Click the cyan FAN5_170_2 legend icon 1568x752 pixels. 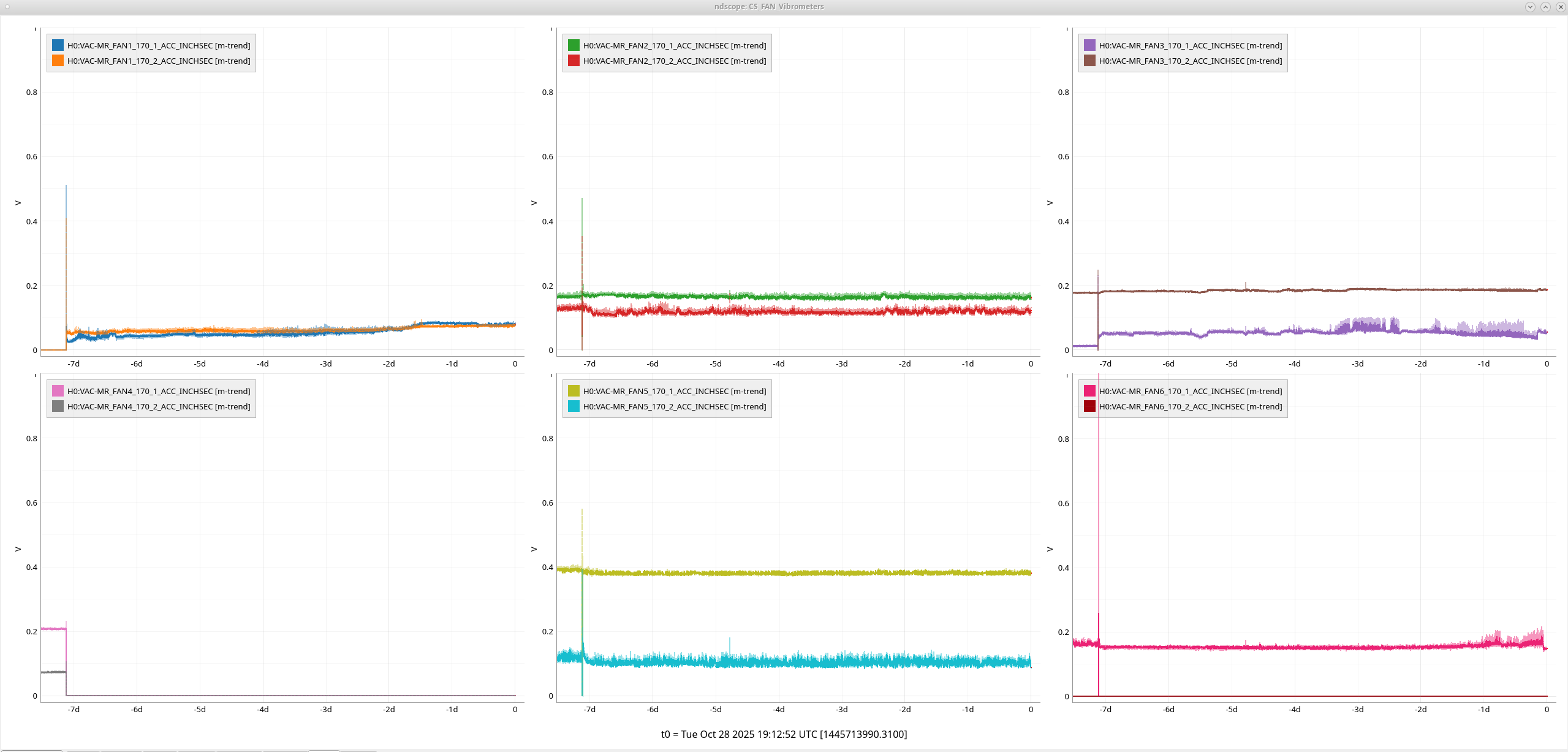click(x=574, y=406)
